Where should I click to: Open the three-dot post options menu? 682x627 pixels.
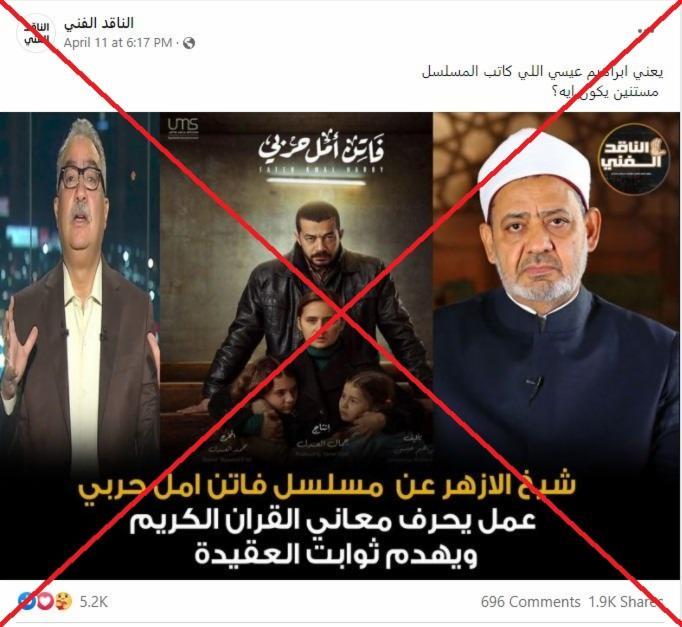(x=646, y=30)
